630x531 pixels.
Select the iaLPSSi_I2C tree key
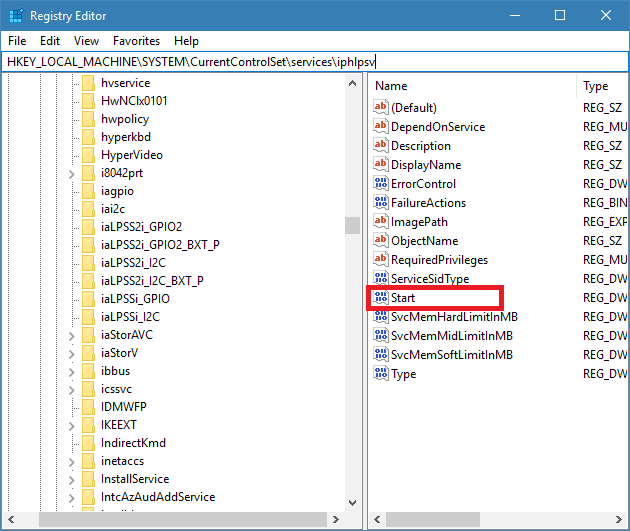point(131,317)
